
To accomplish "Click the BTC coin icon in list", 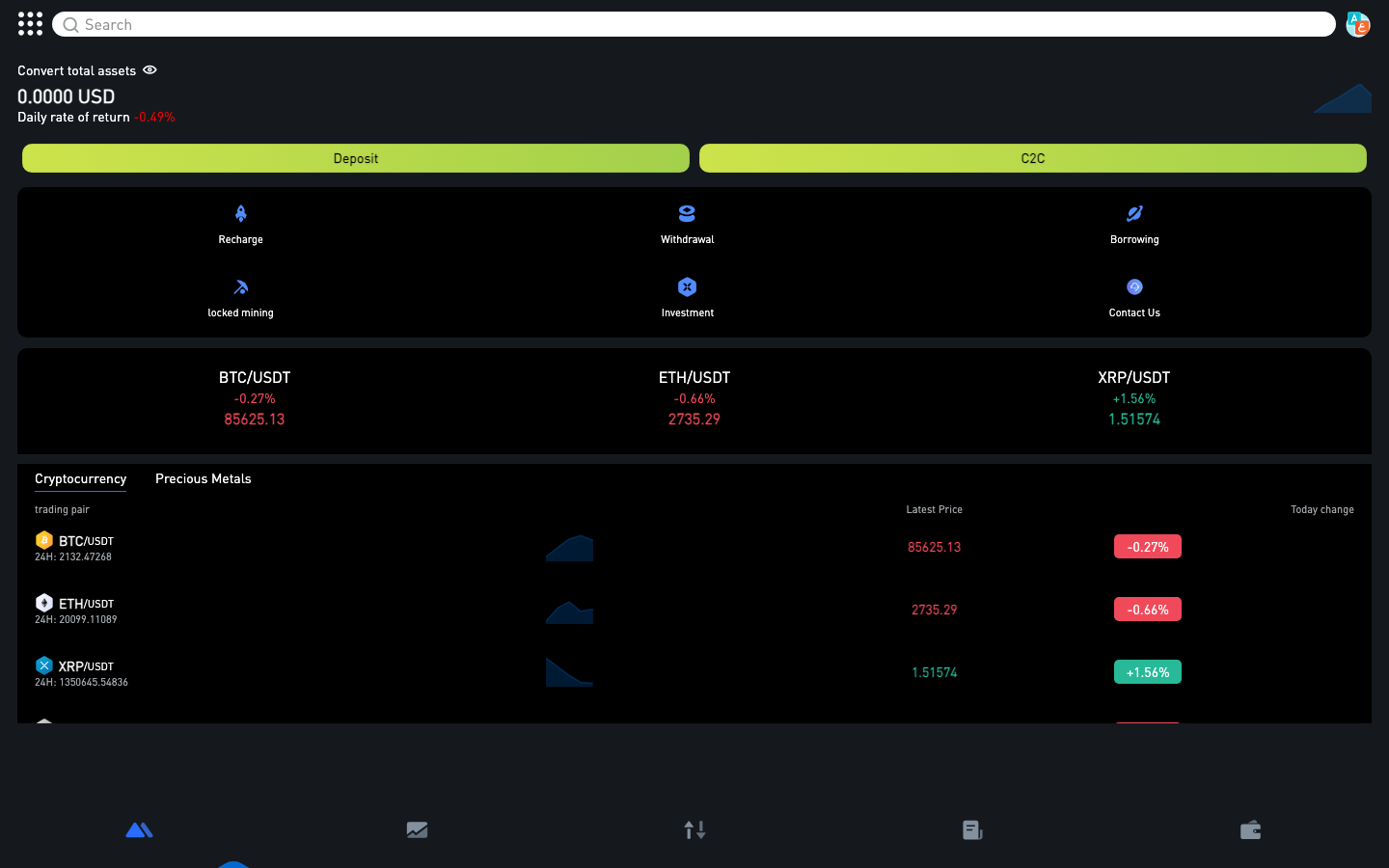I will click(44, 540).
